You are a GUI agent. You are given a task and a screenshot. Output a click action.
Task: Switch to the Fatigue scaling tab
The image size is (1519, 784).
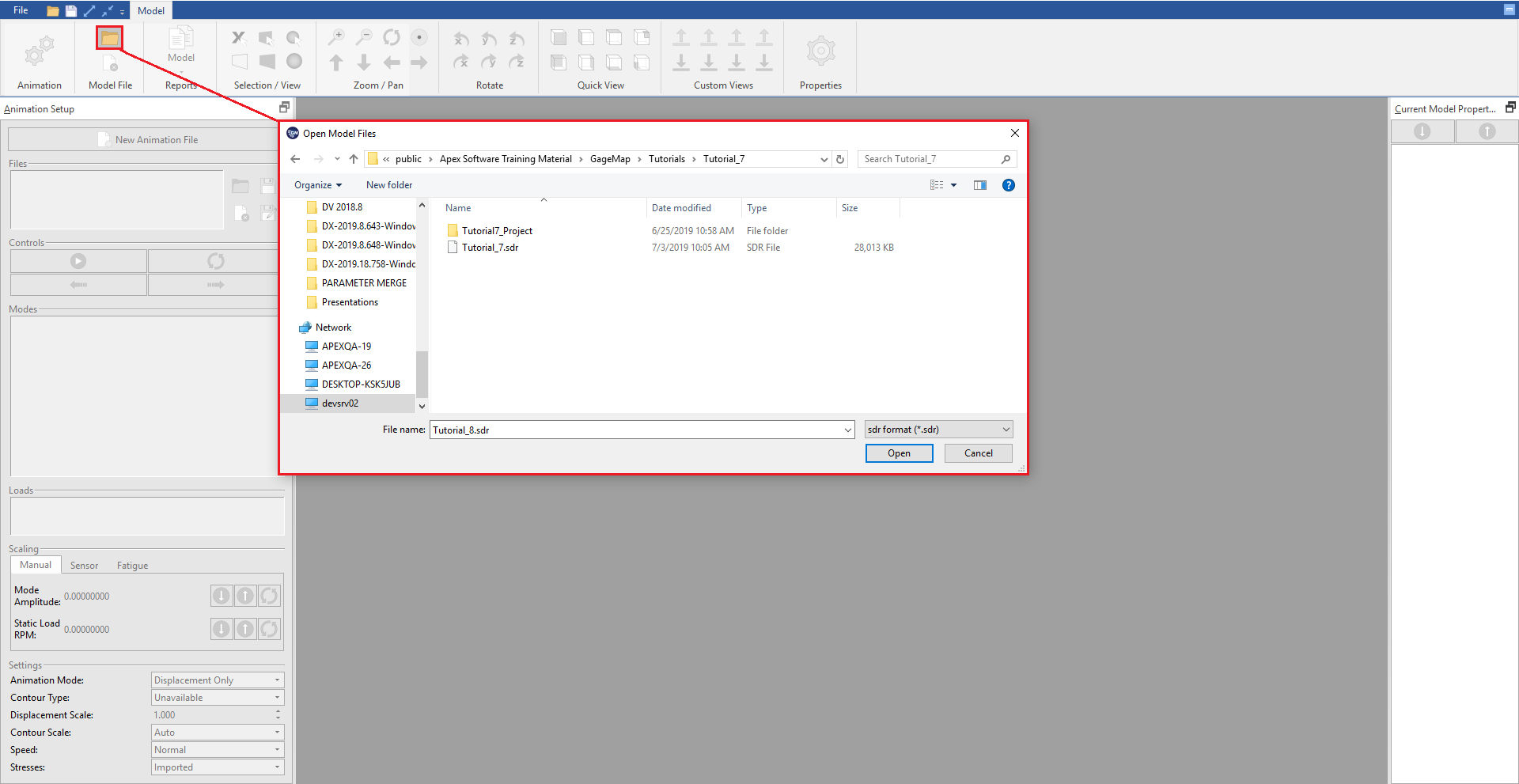[x=132, y=566]
